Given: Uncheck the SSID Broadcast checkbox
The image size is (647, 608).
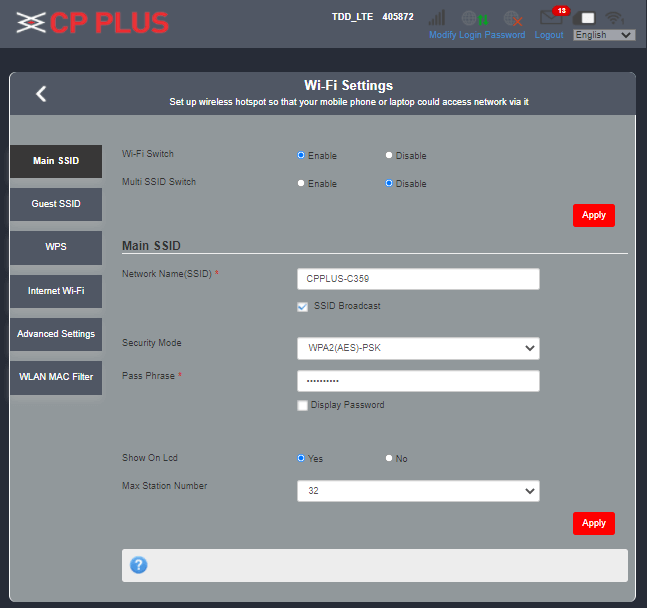Looking at the screenshot, I should (x=302, y=307).
